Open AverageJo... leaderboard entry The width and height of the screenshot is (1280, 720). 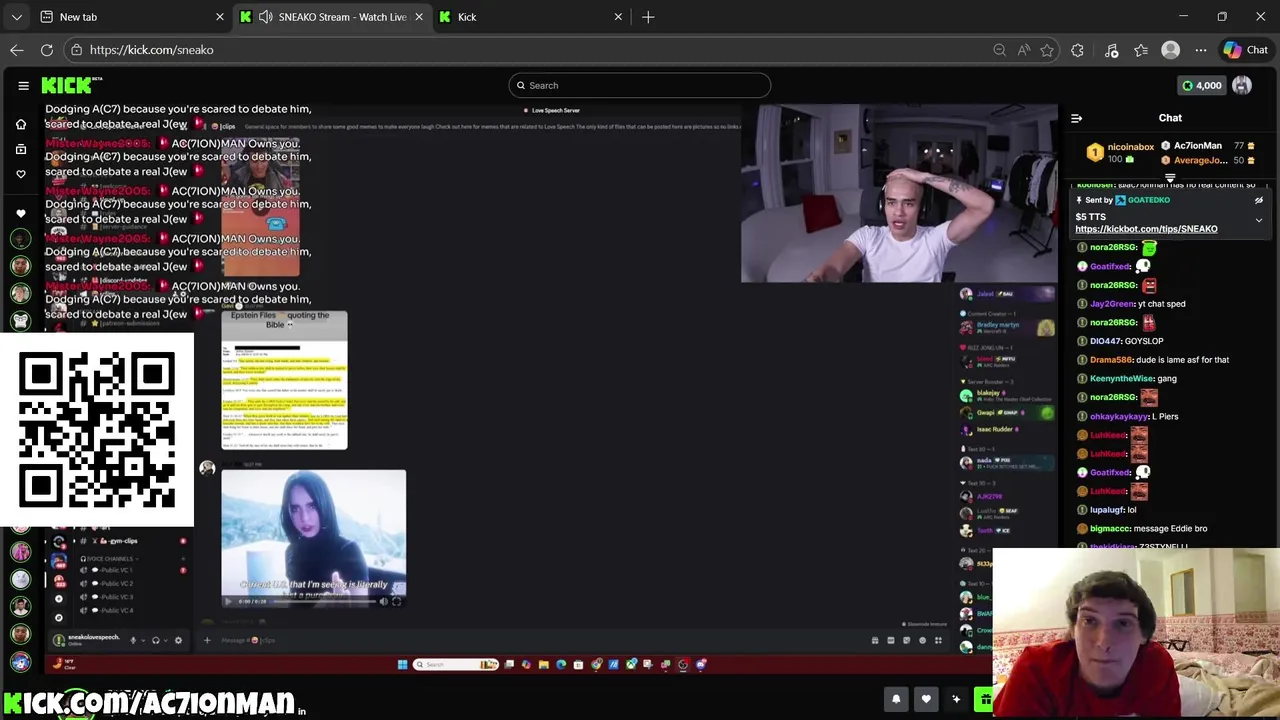pyautogui.click(x=1200, y=160)
